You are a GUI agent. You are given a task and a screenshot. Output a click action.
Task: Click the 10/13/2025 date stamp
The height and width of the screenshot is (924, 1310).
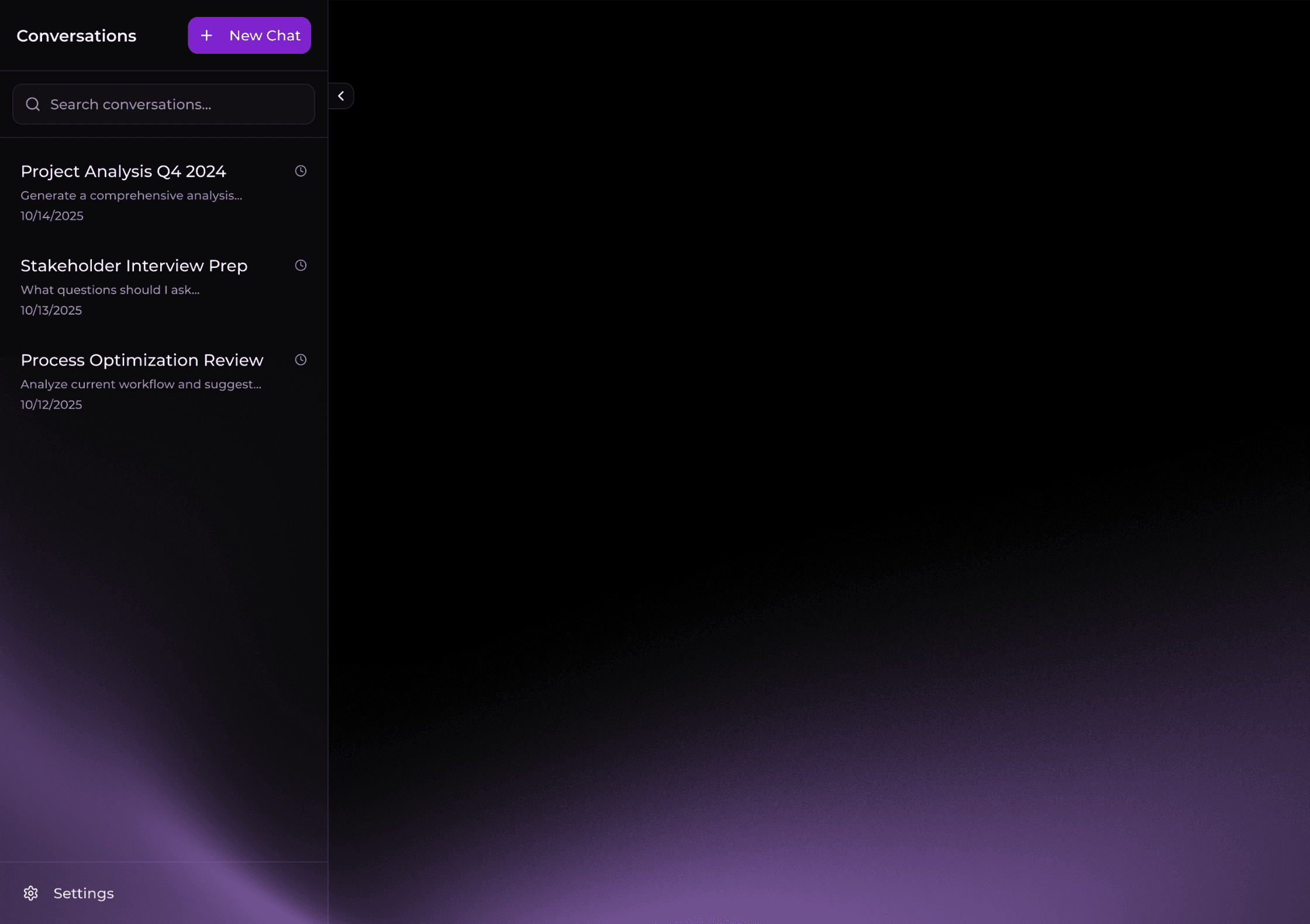pyautogui.click(x=51, y=311)
